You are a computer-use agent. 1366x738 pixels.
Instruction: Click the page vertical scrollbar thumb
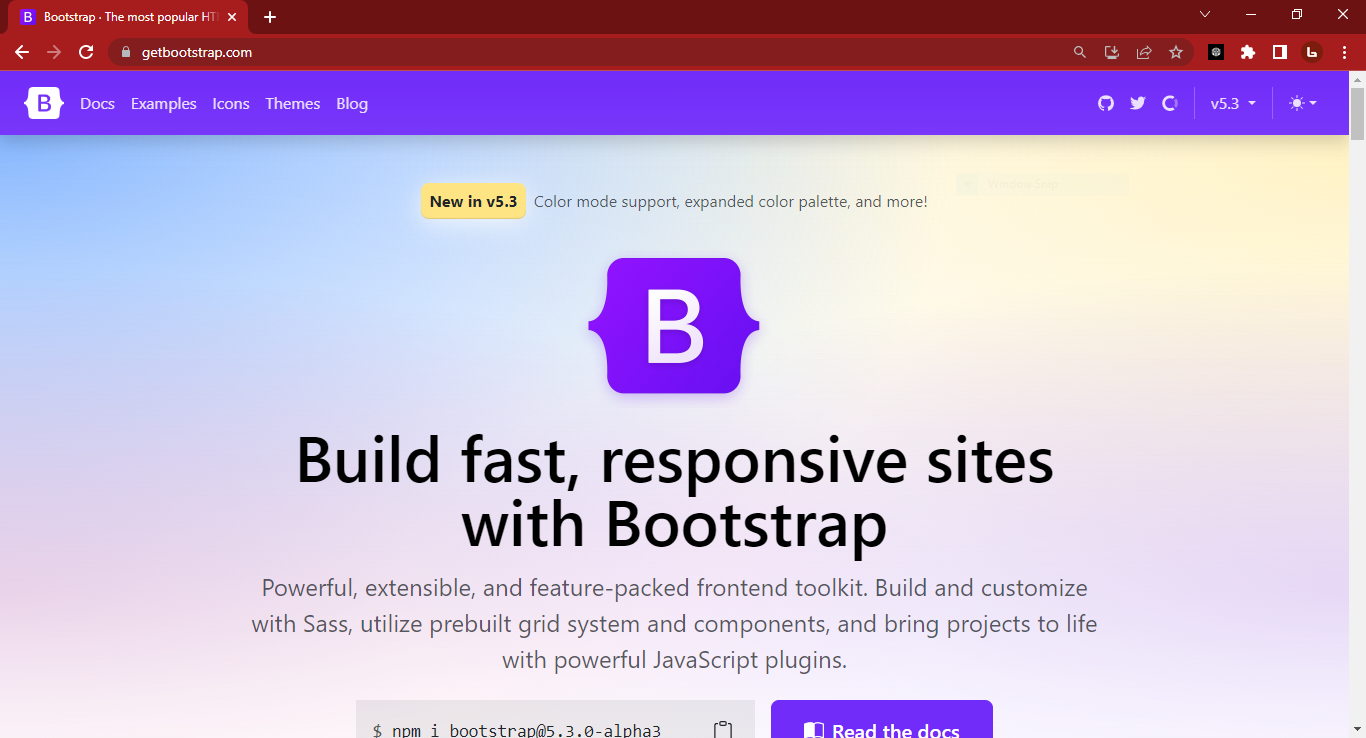pyautogui.click(x=1357, y=113)
